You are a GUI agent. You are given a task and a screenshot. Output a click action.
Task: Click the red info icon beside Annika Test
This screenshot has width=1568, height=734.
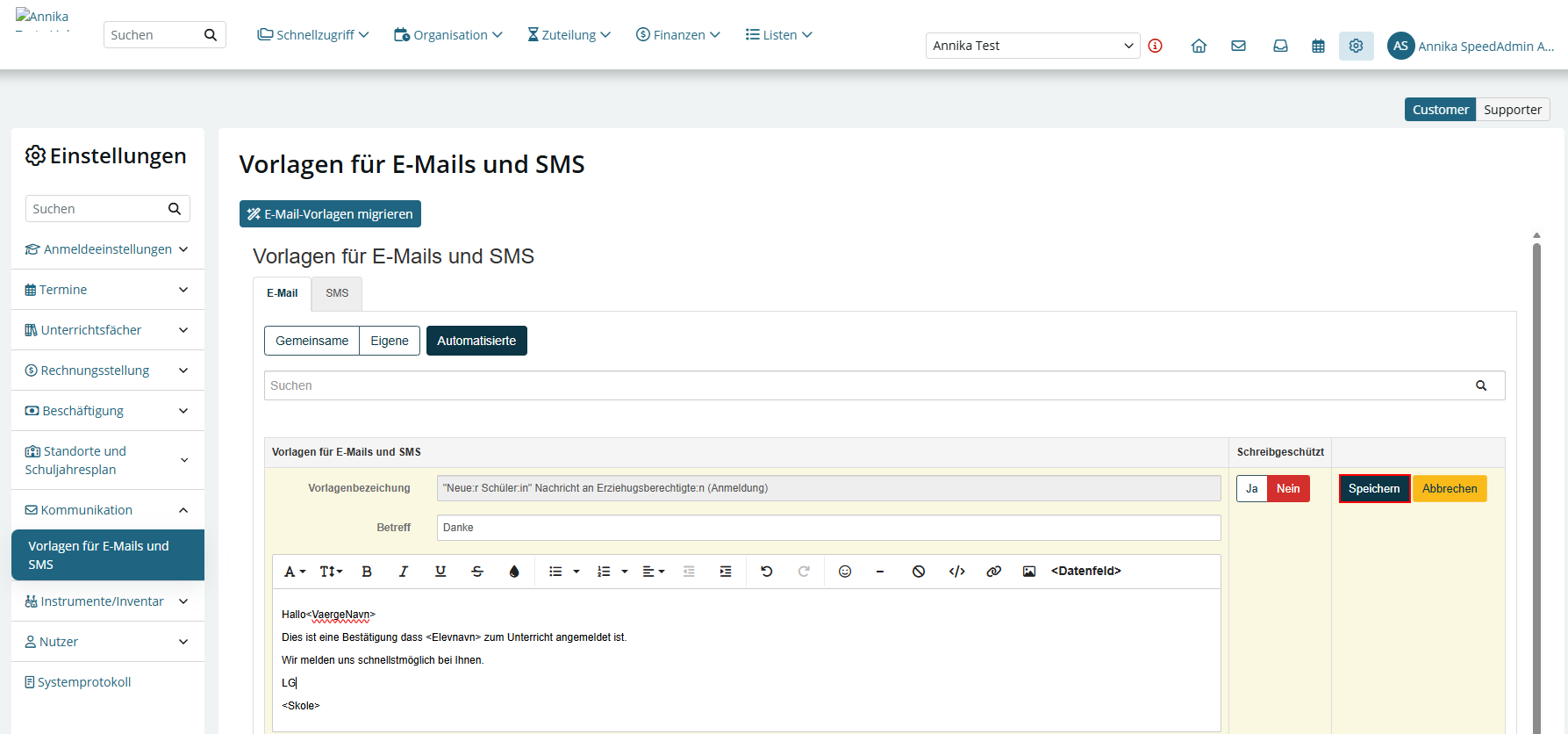[x=1155, y=46]
